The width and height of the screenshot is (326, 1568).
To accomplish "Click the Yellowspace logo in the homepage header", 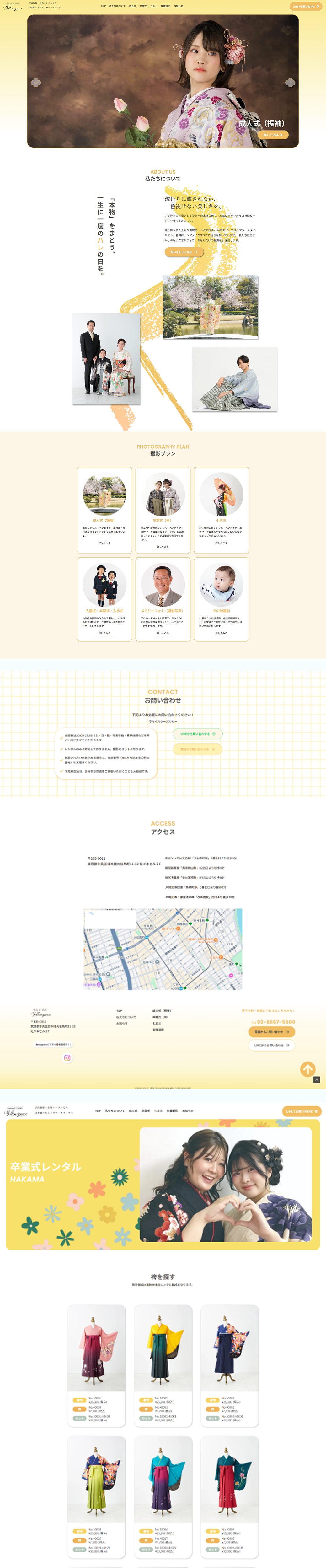I will (13, 7).
